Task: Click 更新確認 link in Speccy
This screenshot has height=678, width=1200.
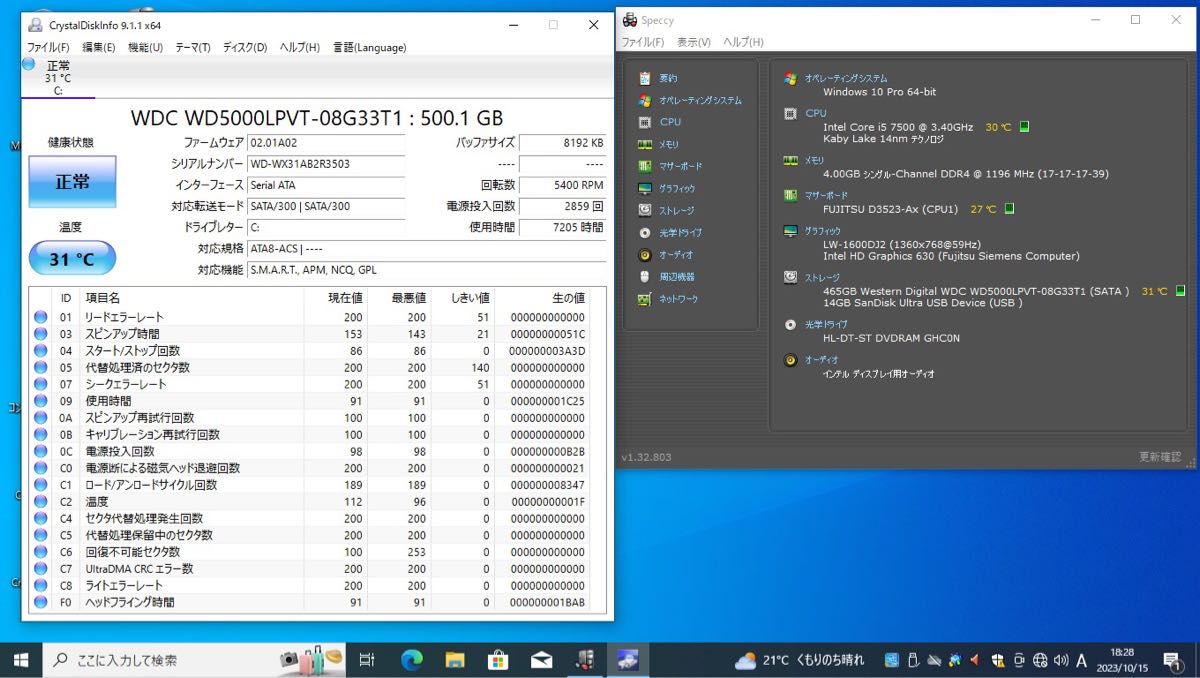Action: click(x=1160, y=457)
